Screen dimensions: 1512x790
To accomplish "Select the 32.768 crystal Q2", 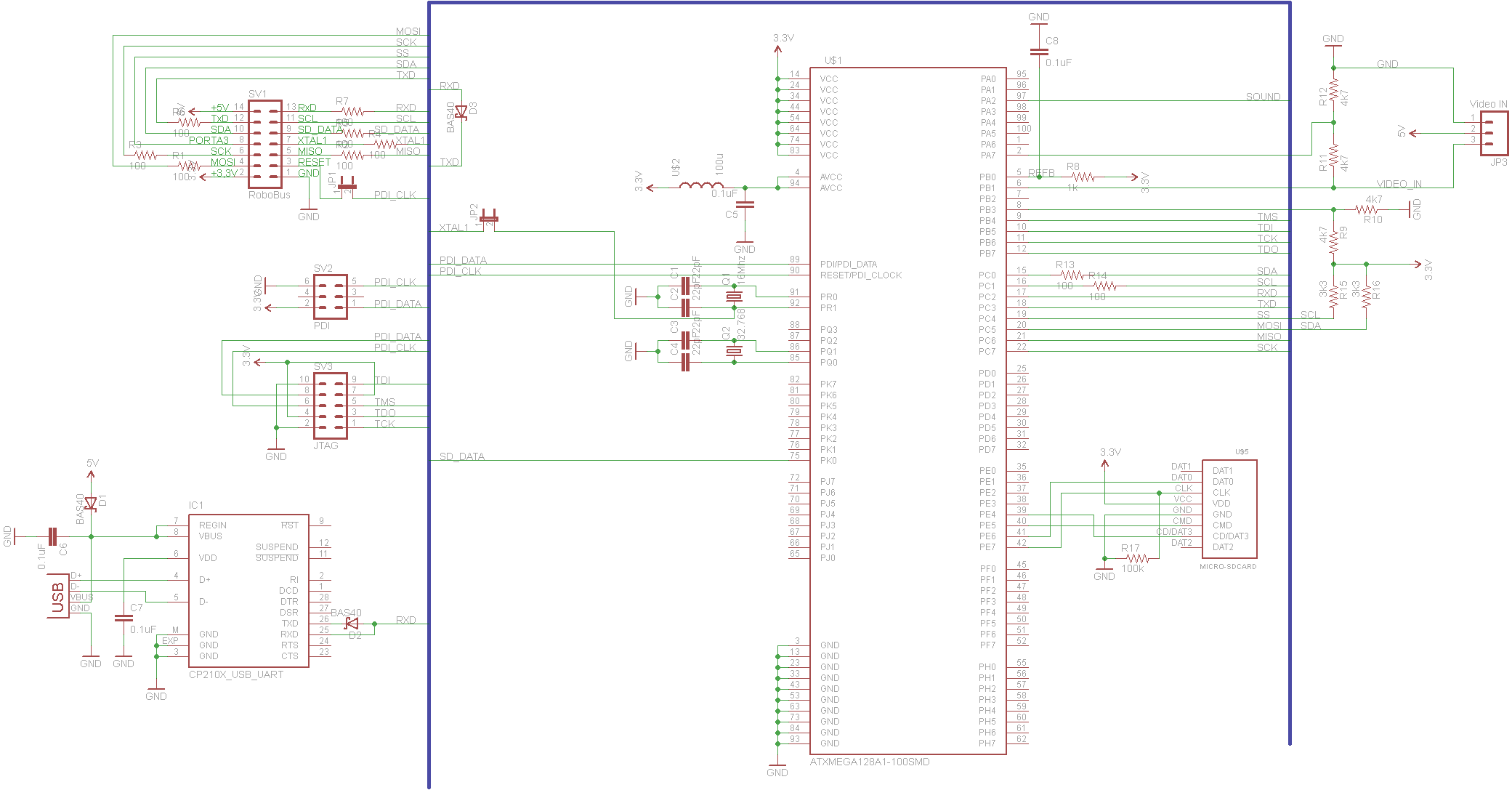I will pyautogui.click(x=734, y=352).
